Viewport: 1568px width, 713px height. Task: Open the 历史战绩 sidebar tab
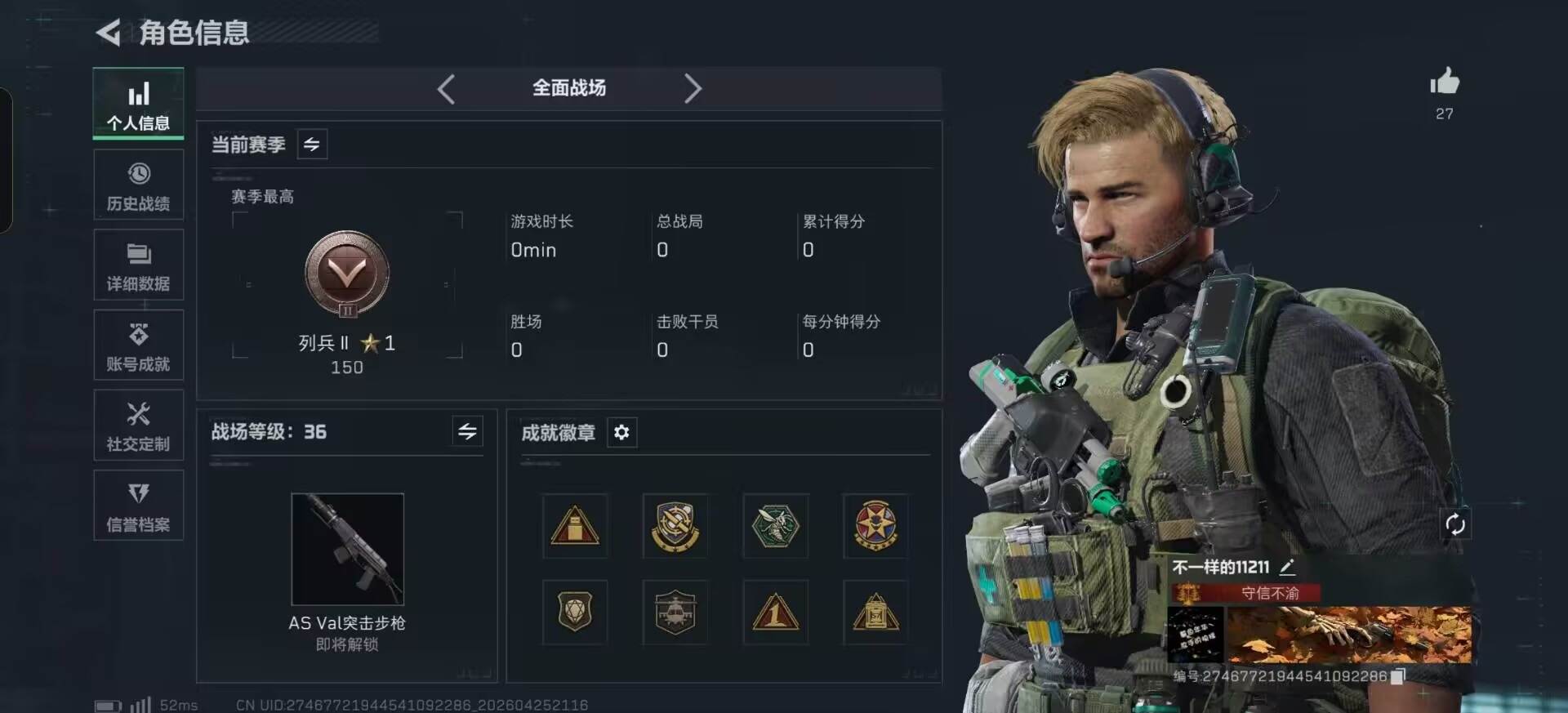click(138, 185)
